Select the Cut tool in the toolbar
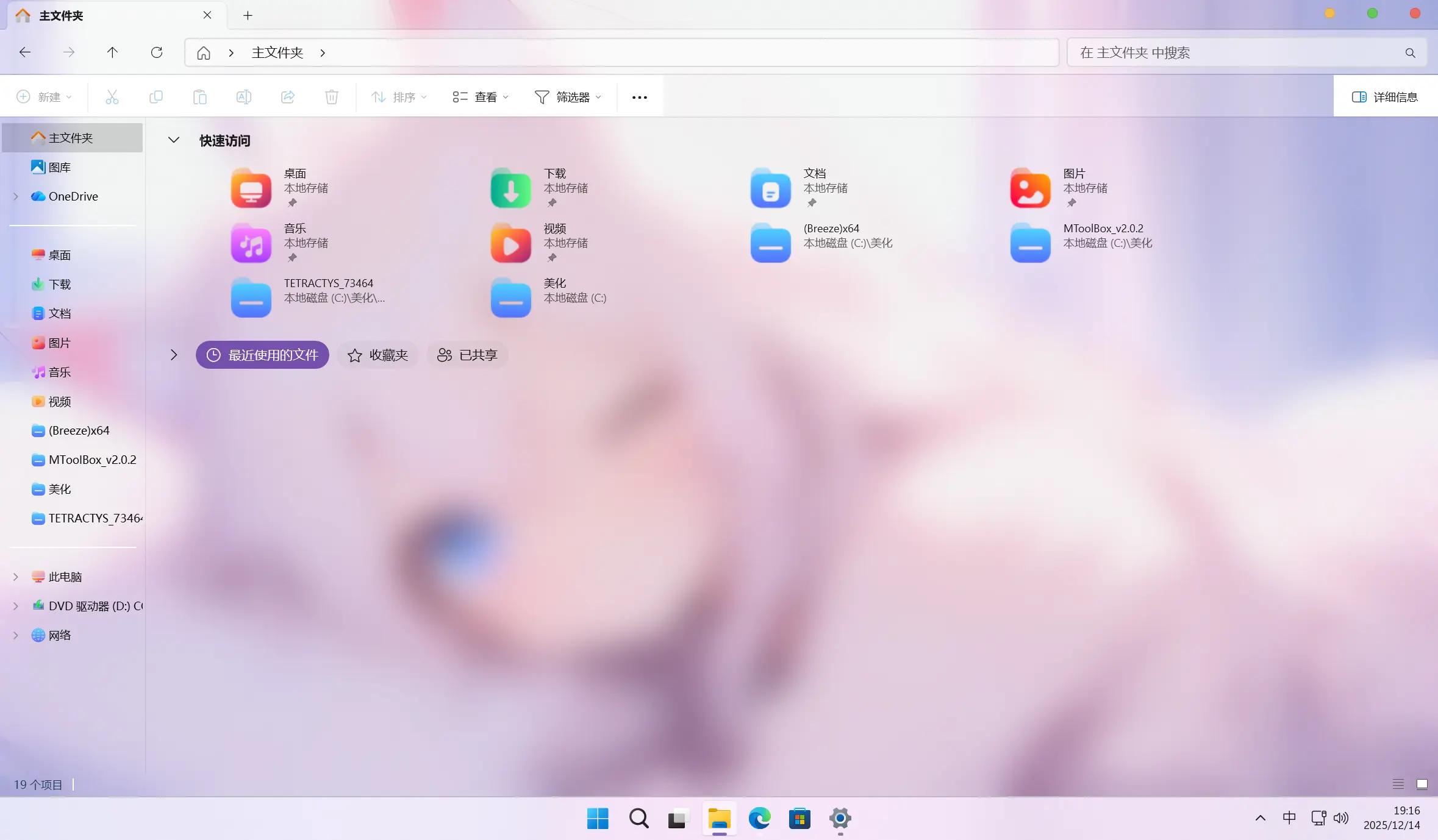 [112, 96]
